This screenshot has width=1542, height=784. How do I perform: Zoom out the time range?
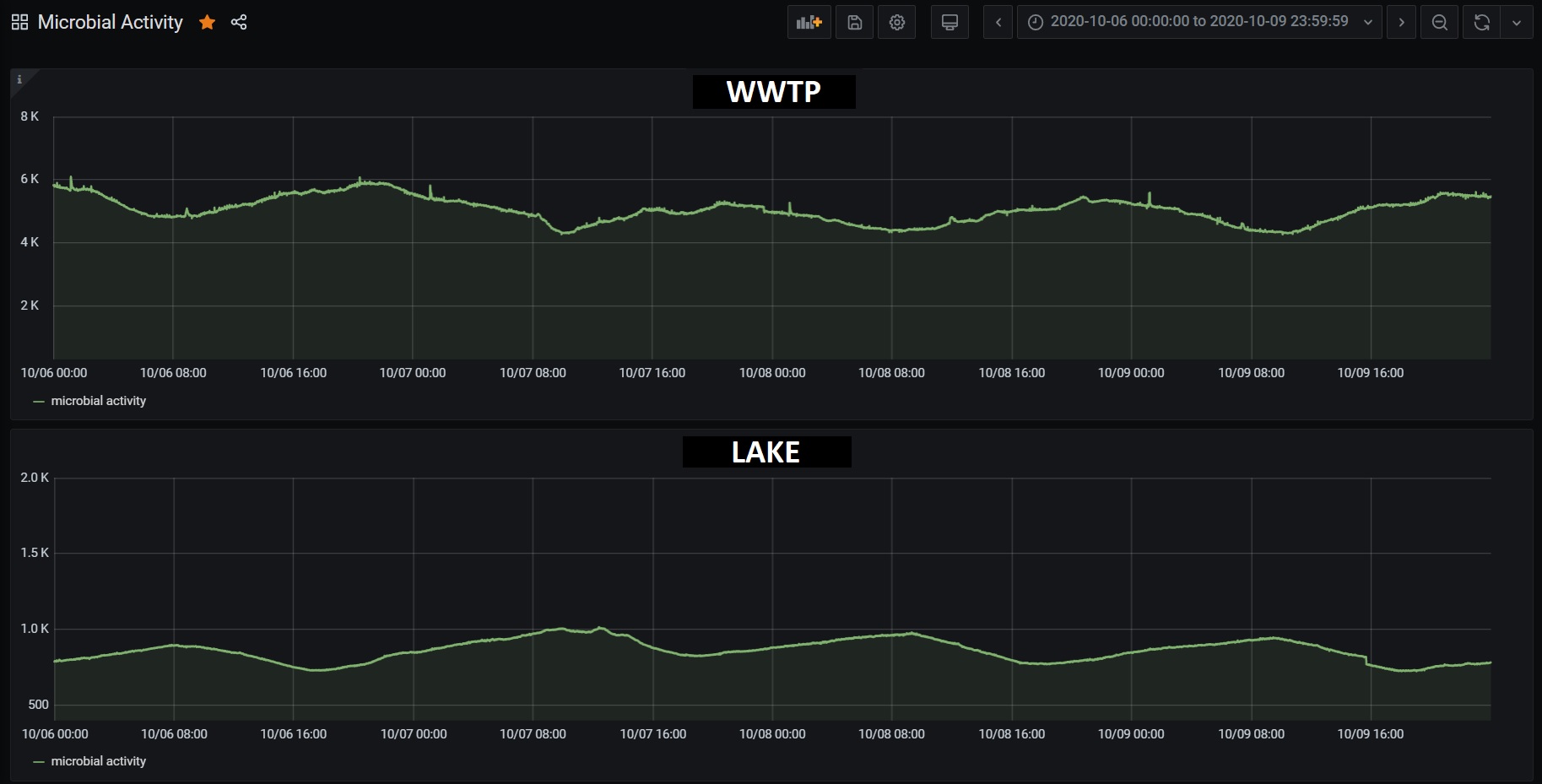[x=1440, y=23]
